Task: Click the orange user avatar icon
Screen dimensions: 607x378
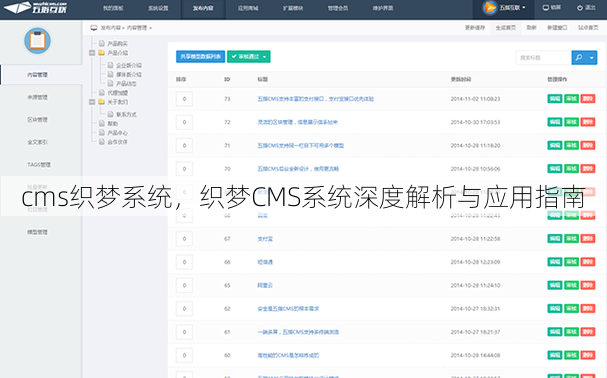Action: [x=490, y=7]
